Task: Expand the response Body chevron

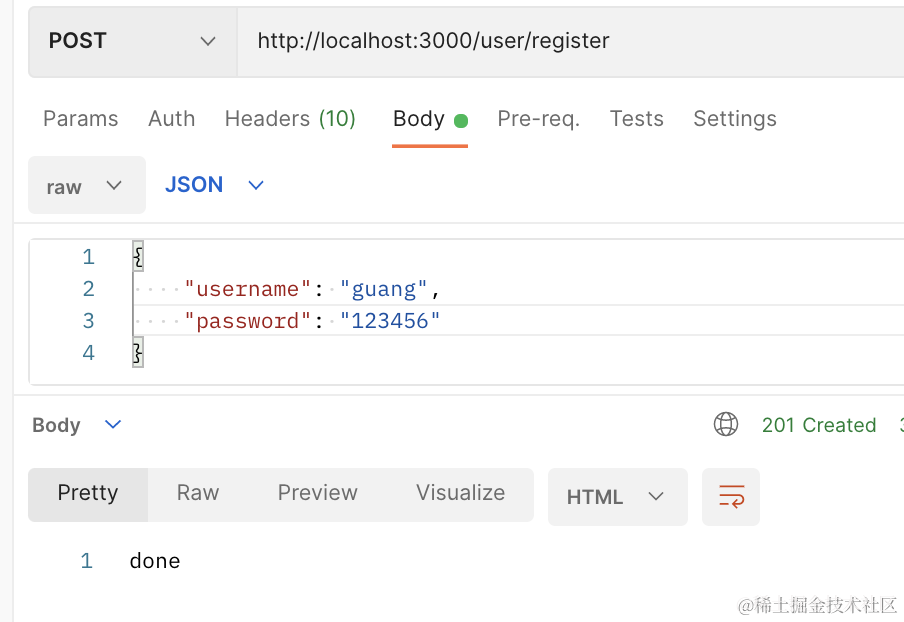Action: click(113, 425)
